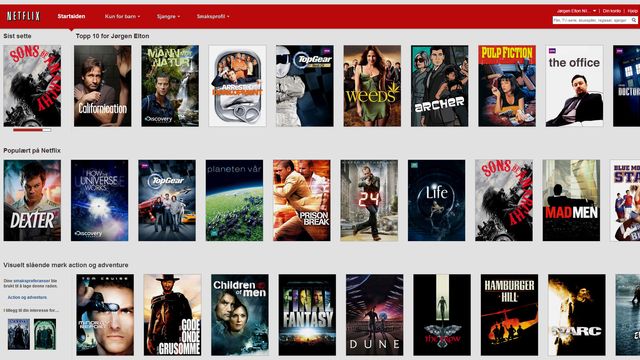
Task: Open How the Universe Works poster
Action: (100, 200)
